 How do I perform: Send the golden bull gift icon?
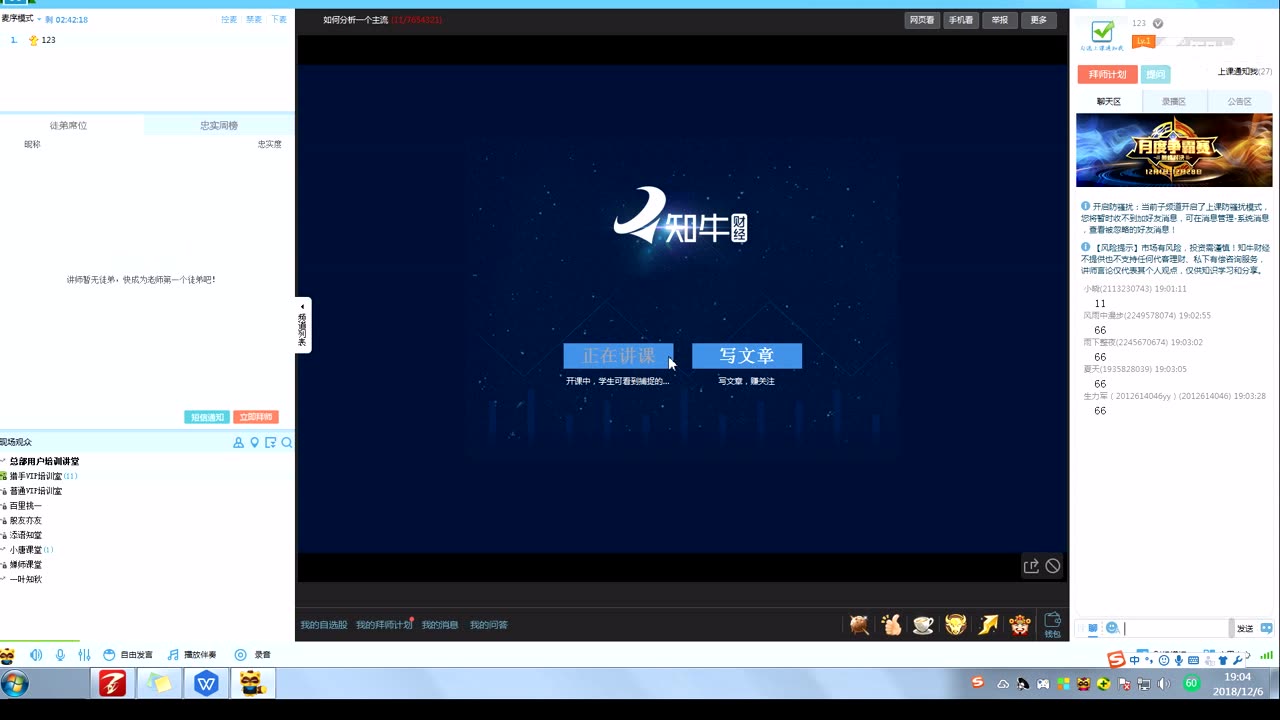956,625
